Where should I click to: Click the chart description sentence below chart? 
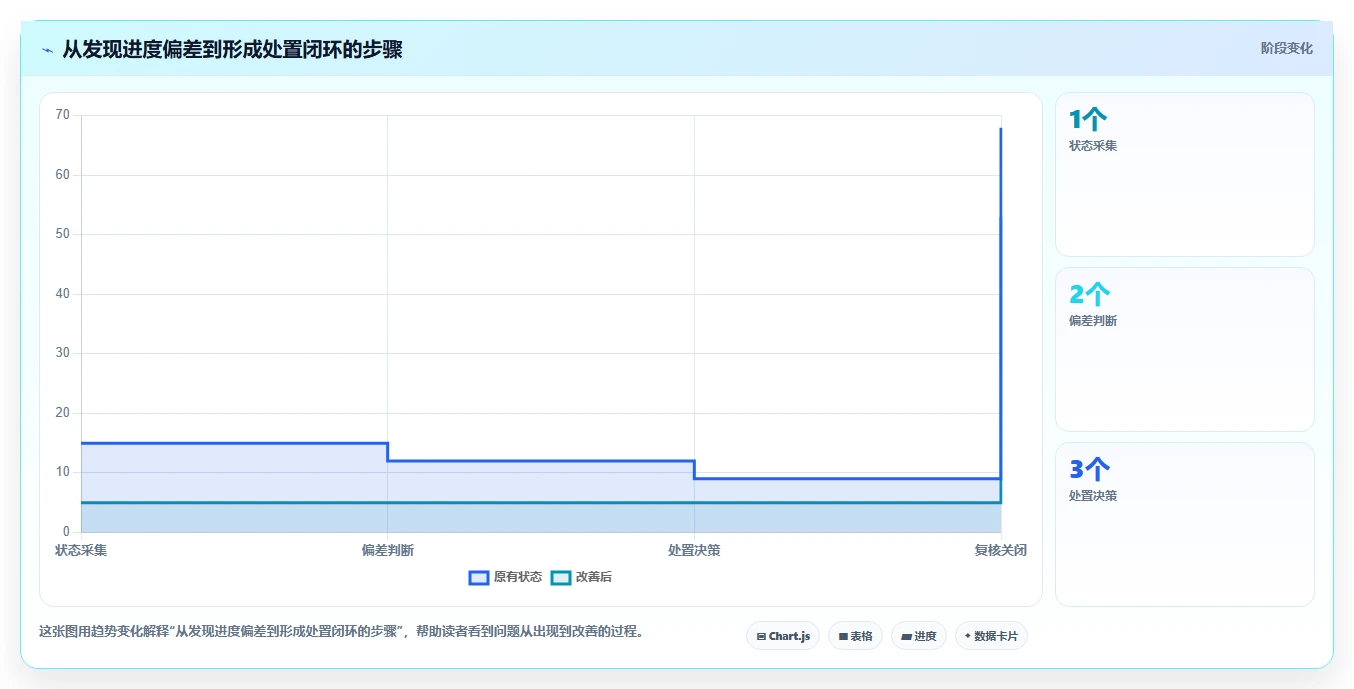pyautogui.click(x=342, y=632)
